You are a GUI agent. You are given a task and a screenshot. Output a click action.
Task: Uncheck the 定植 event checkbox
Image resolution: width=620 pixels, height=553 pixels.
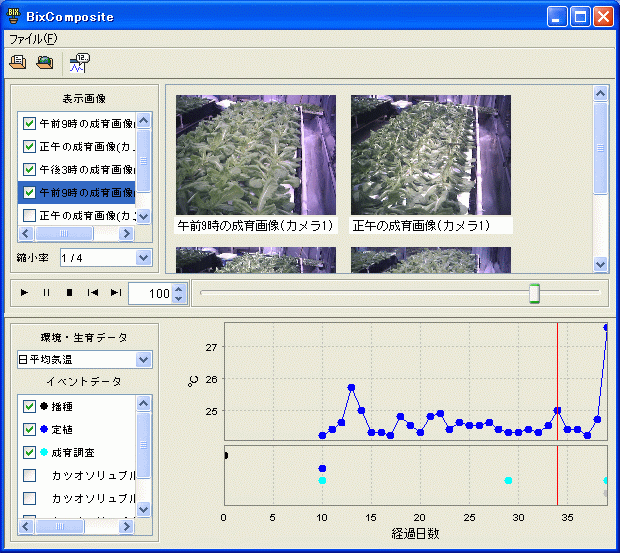pyautogui.click(x=29, y=429)
